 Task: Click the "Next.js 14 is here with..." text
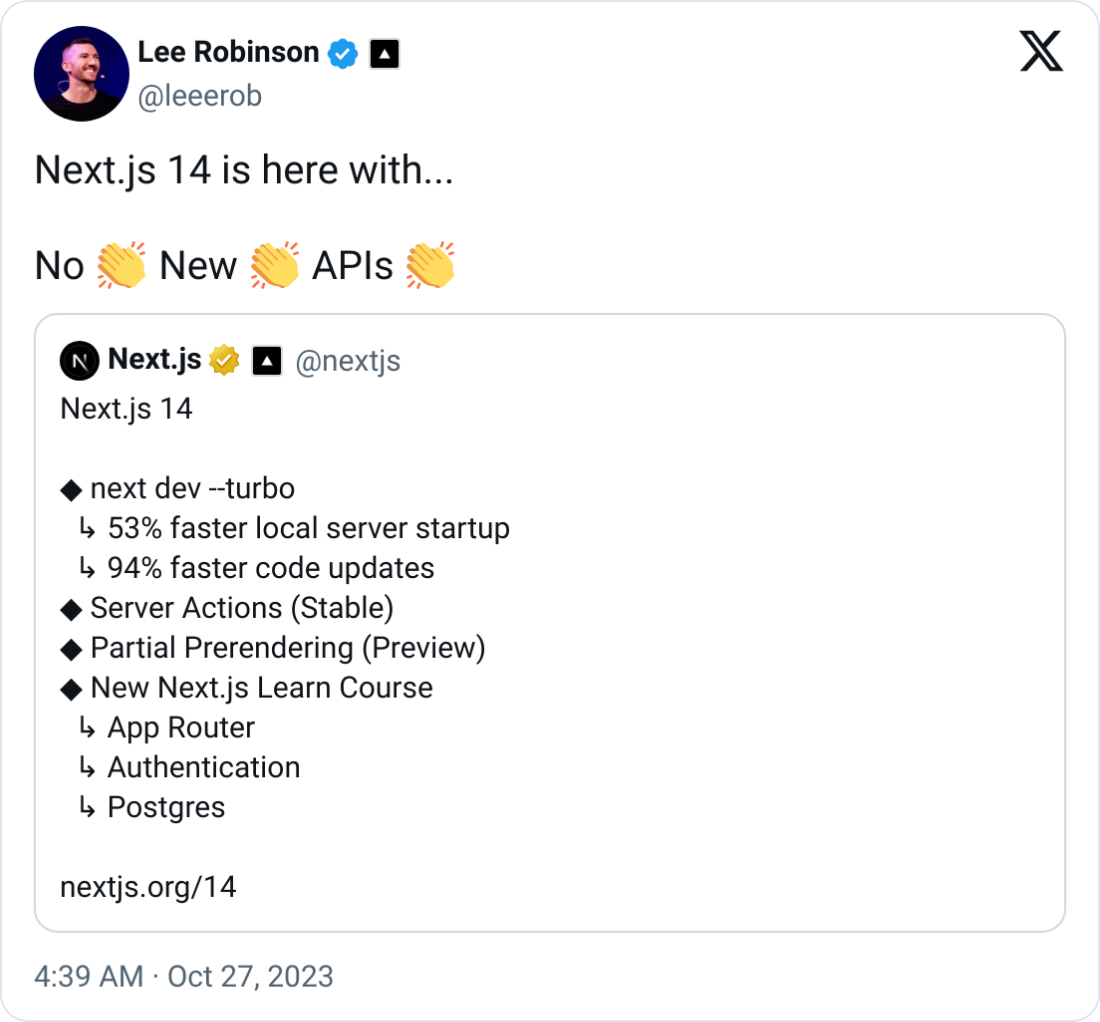(244, 171)
